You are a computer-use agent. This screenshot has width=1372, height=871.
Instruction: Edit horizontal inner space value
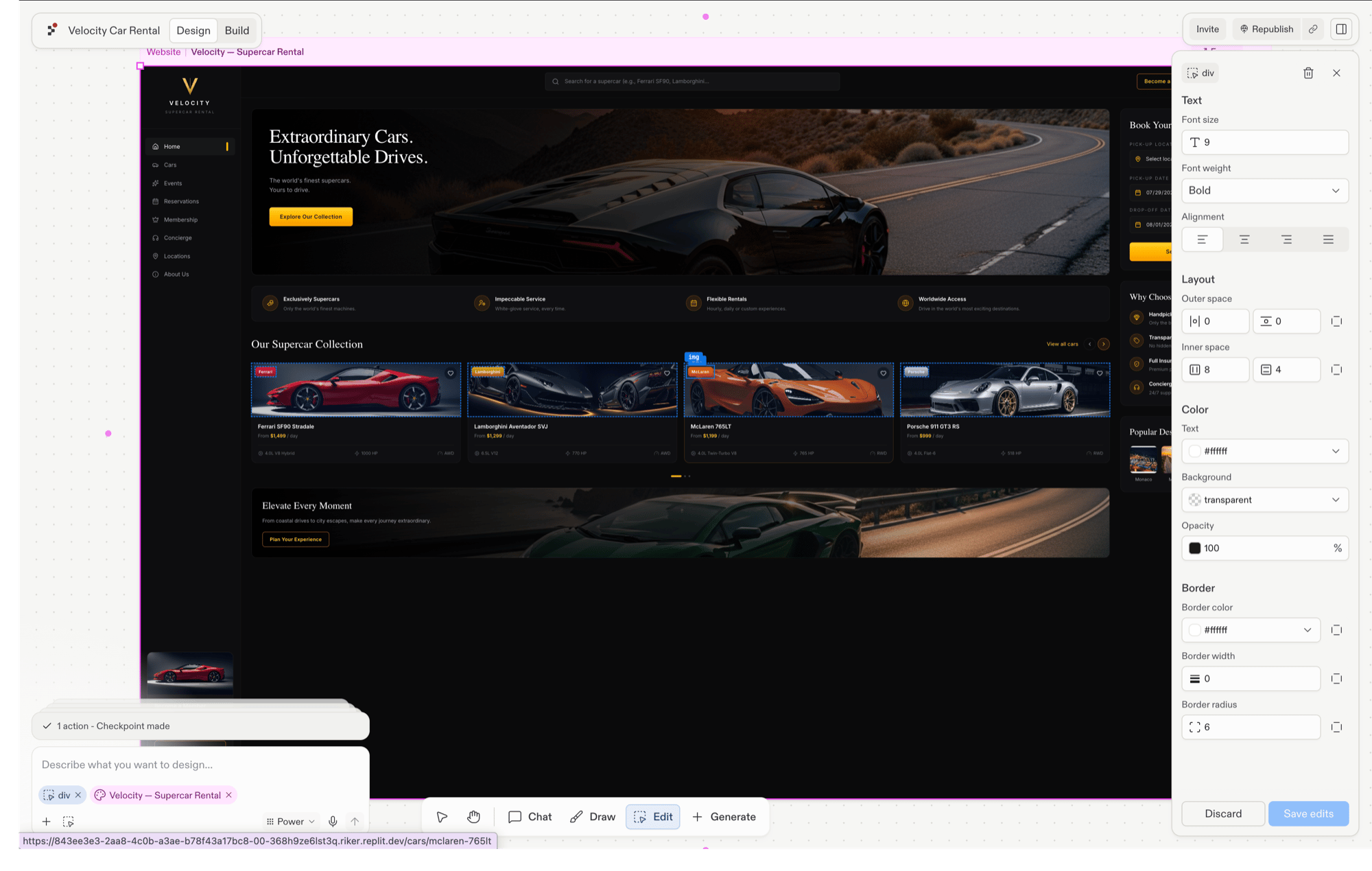click(1216, 370)
